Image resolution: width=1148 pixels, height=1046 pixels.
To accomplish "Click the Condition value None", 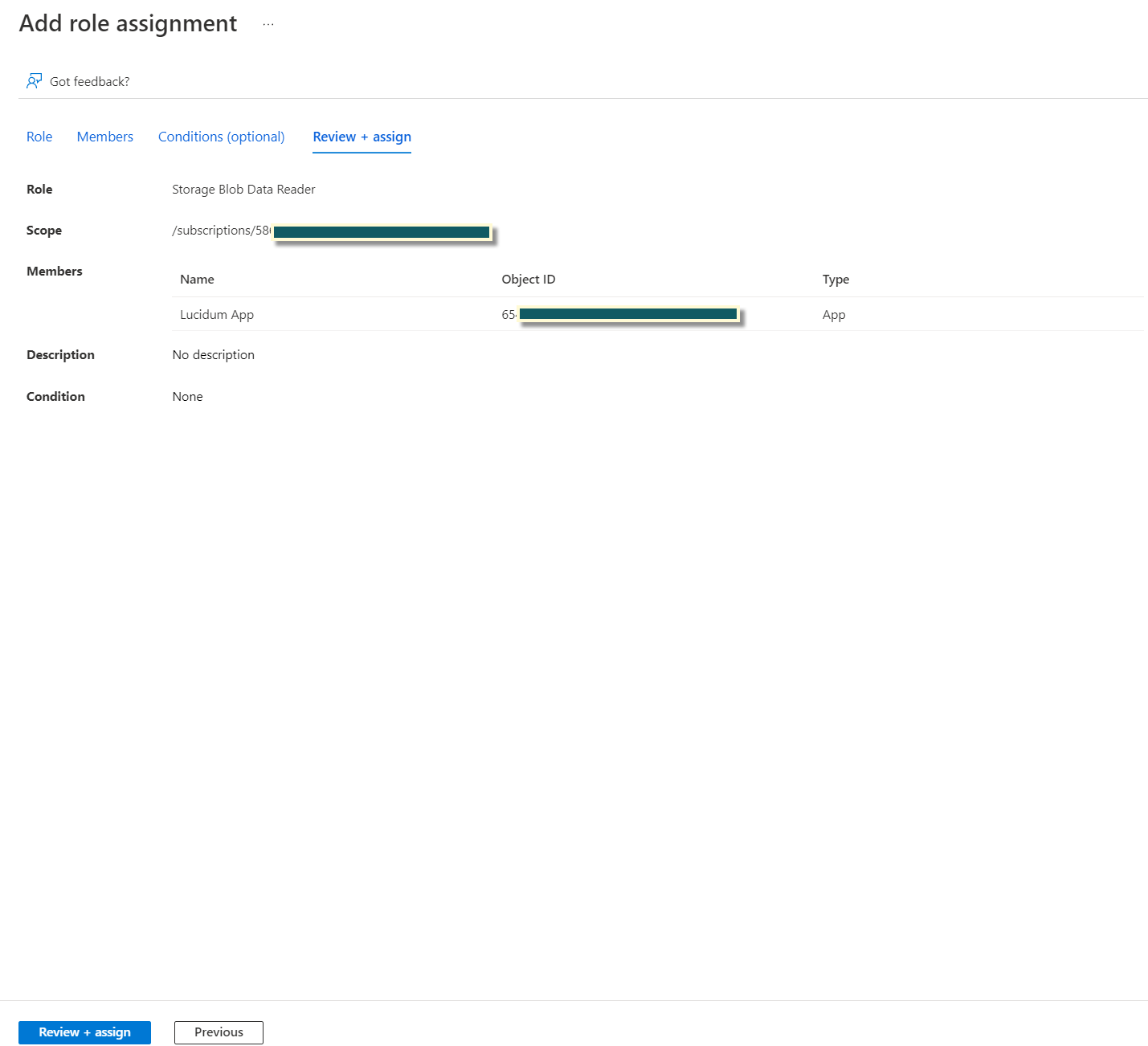I will pos(187,397).
